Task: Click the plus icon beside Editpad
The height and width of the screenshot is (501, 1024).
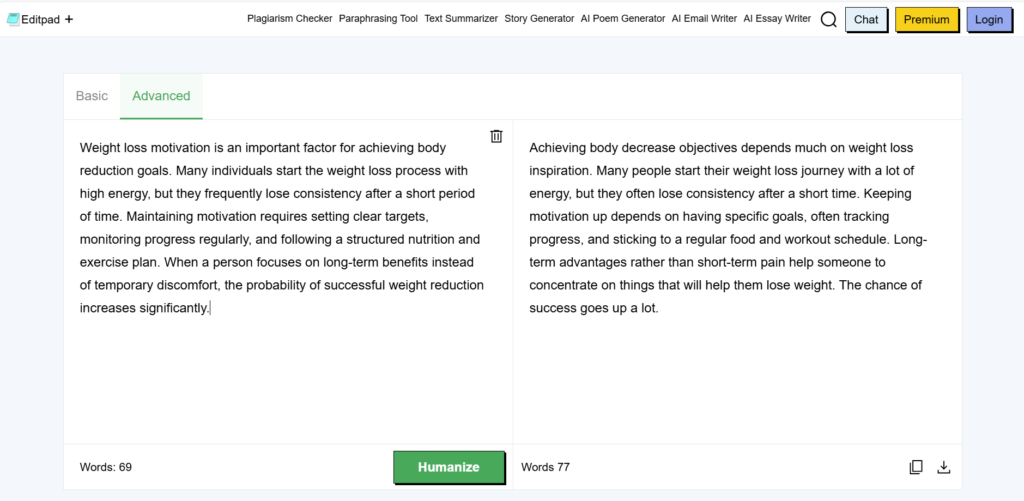Action: point(69,19)
